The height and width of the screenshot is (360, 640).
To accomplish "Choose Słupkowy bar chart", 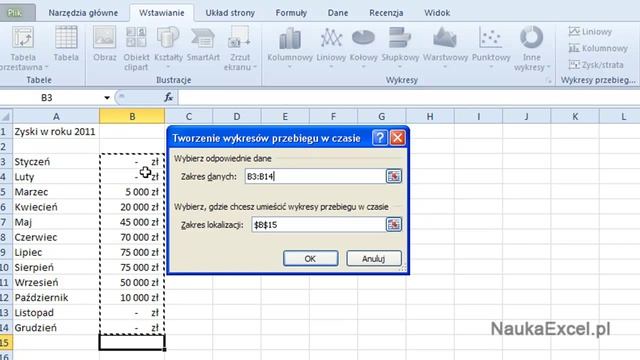I will 400,48.
